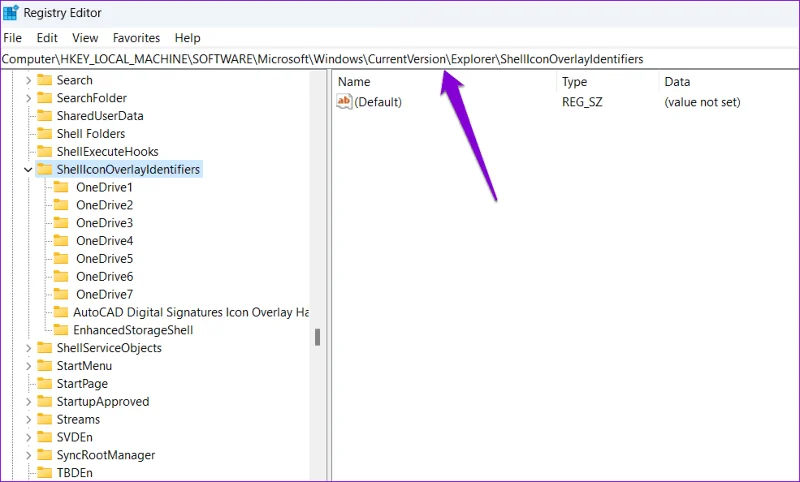This screenshot has height=482, width=800.
Task: Expand the StartupApproved key
Action: pyautogui.click(x=29, y=402)
